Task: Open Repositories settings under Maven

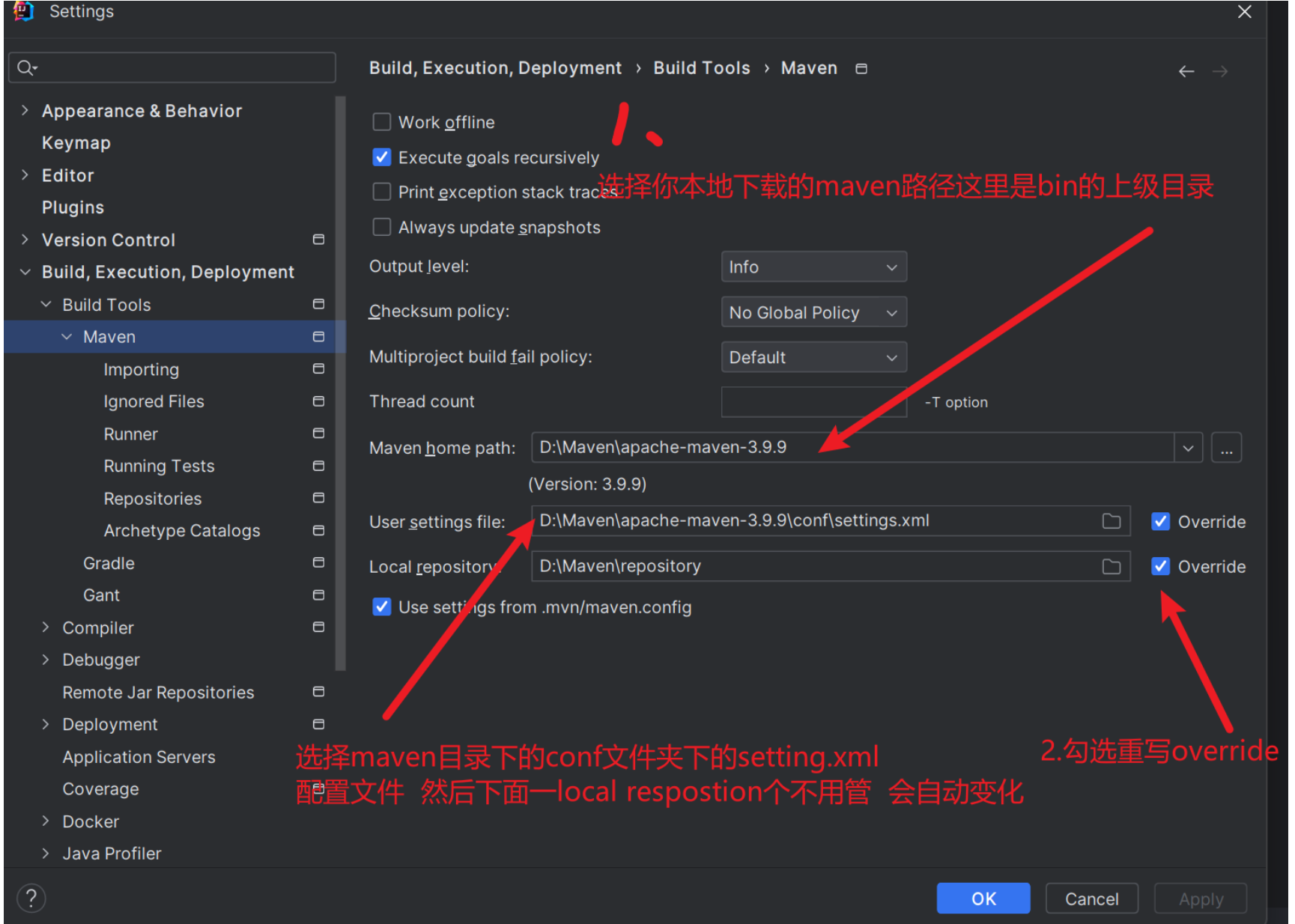Action: (153, 499)
